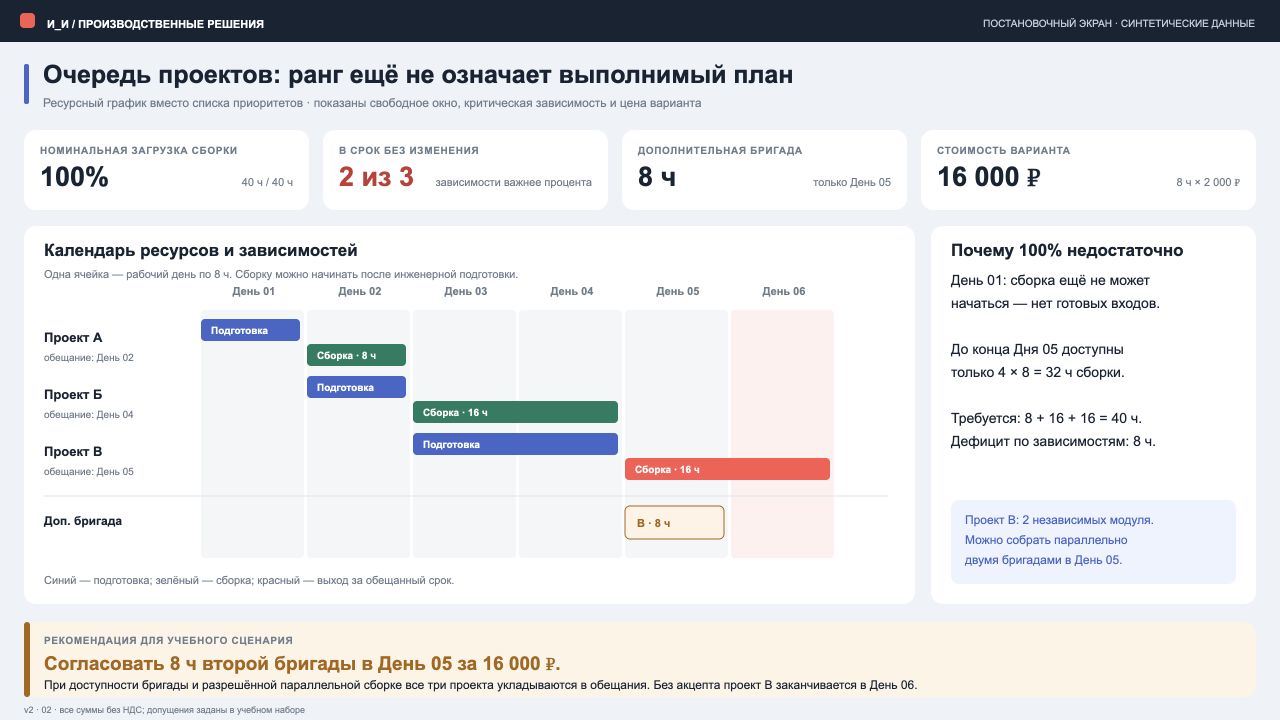This screenshot has height=720, width=1280.
Task: Select the День 04 column header
Action: point(571,291)
